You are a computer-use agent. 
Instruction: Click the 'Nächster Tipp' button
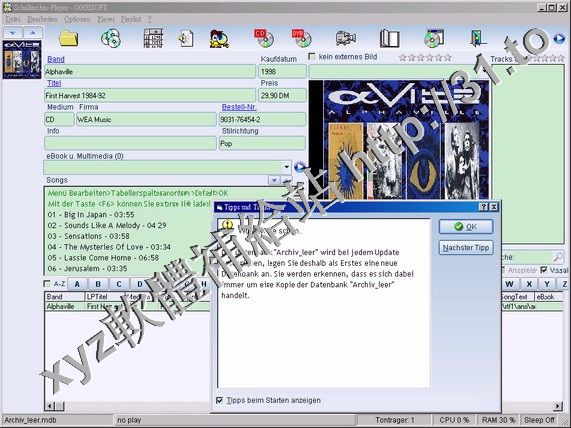[466, 248]
